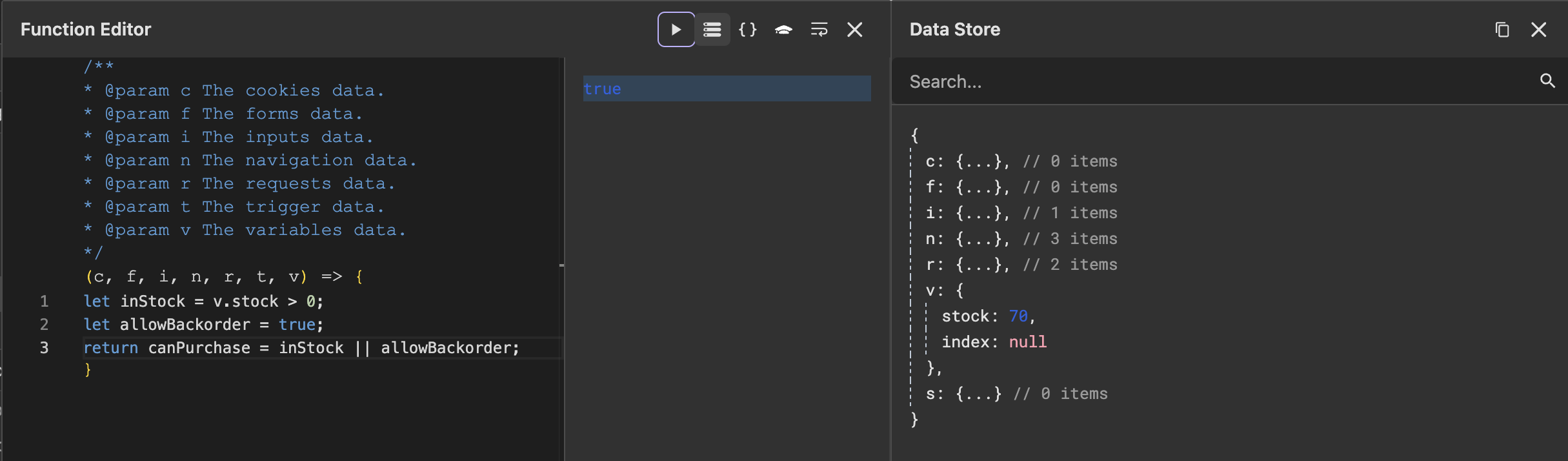Open the graduation cap tutorial icon

click(783, 30)
